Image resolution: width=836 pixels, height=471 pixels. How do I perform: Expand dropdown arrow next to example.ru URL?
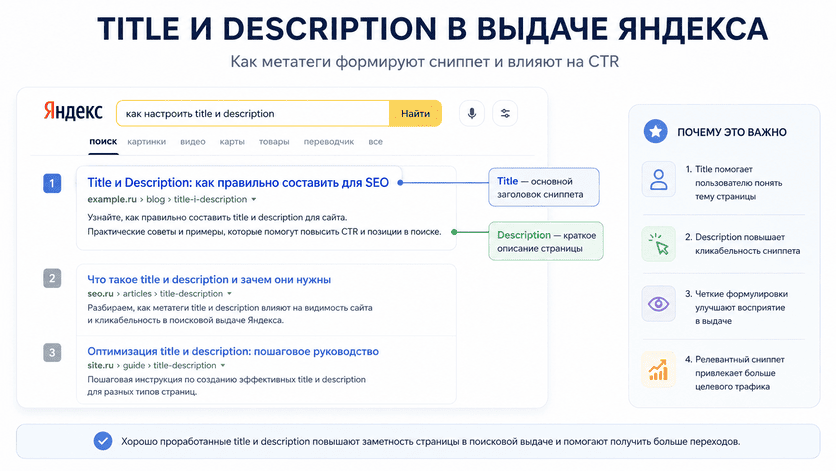(254, 199)
